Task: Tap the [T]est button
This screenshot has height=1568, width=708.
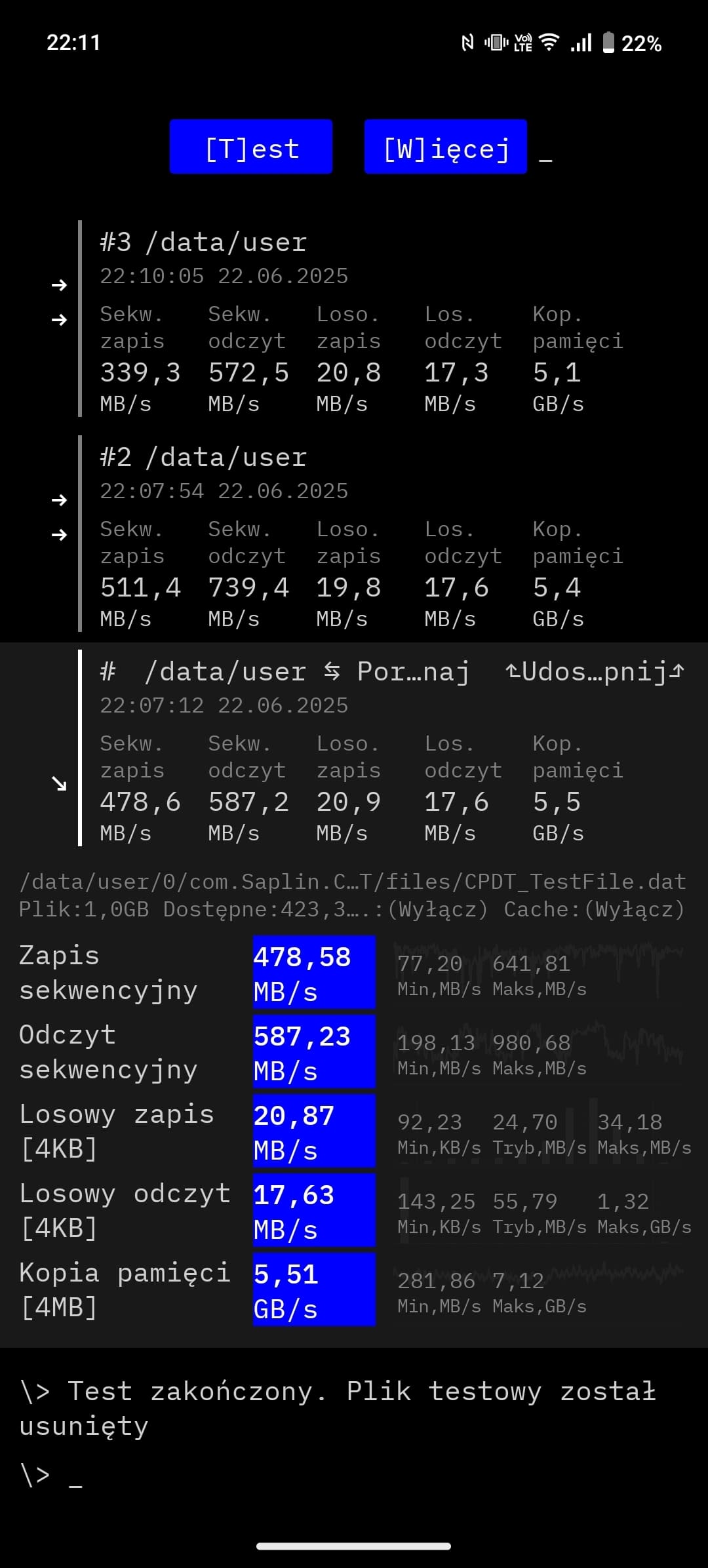Action: point(251,147)
